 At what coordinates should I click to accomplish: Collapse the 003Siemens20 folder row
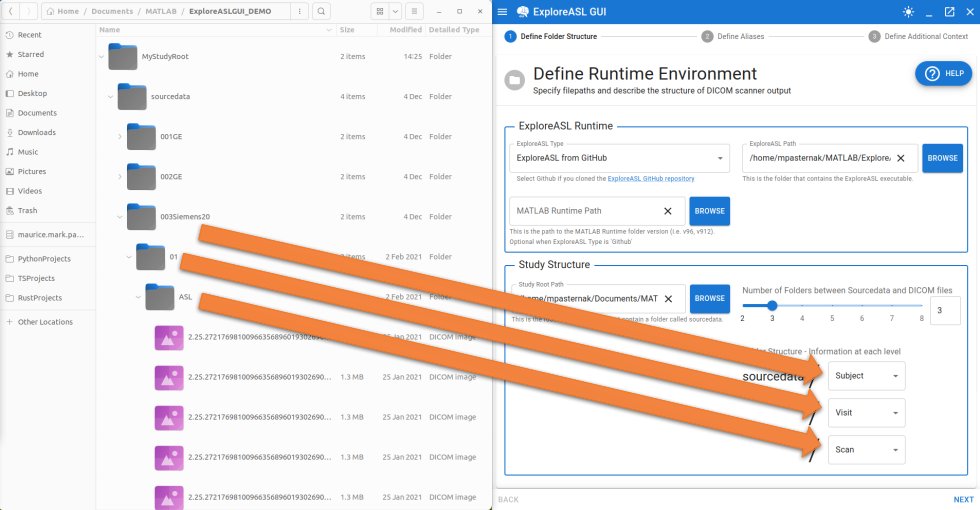pyautogui.click(x=120, y=217)
